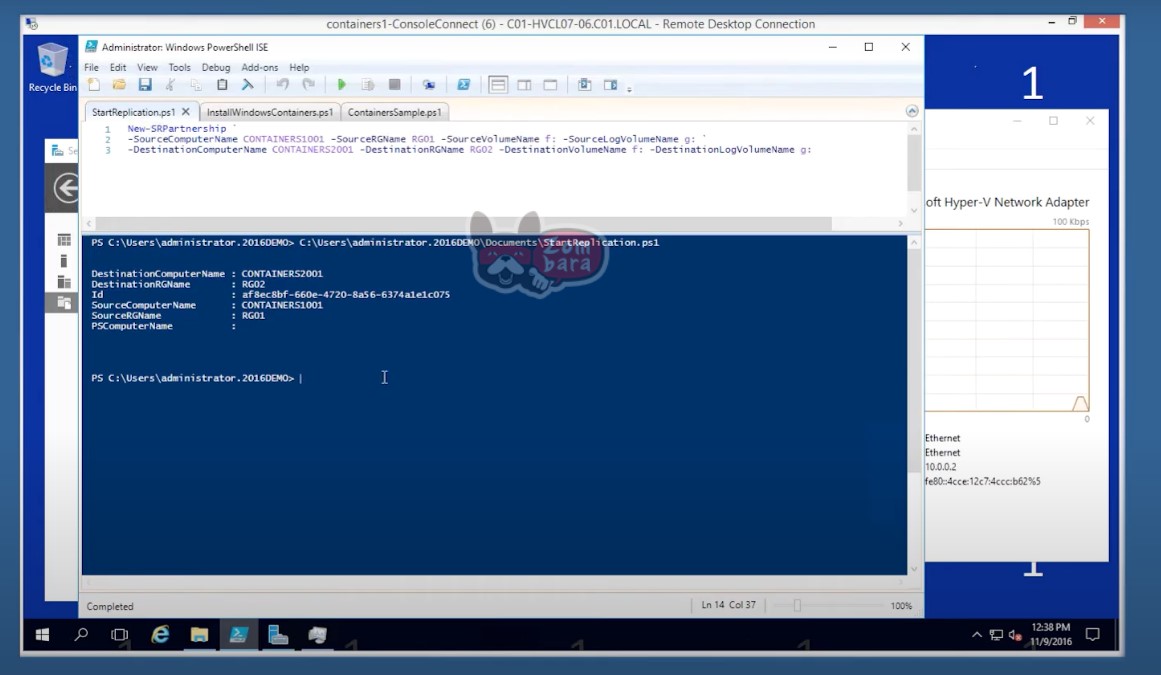Show hidden system tray icons
The width and height of the screenshot is (1161, 675).
(x=977, y=635)
